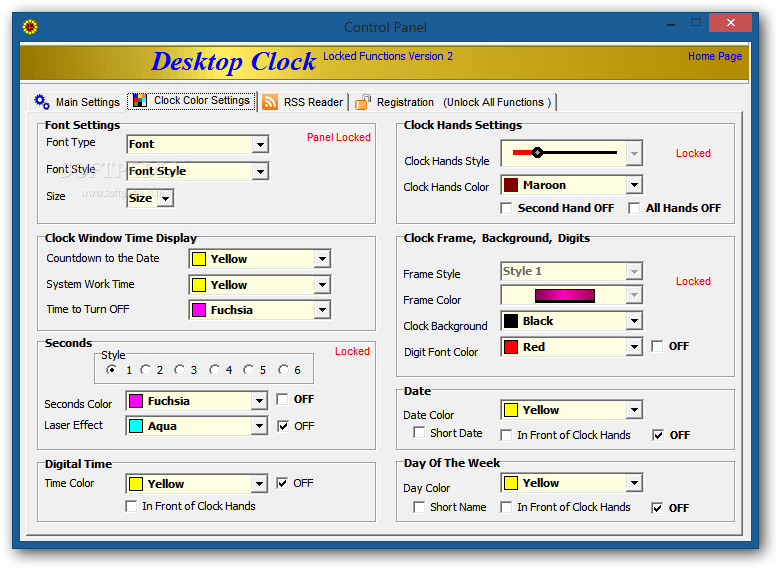Open the Frame Color dropdown arrow

634,295
